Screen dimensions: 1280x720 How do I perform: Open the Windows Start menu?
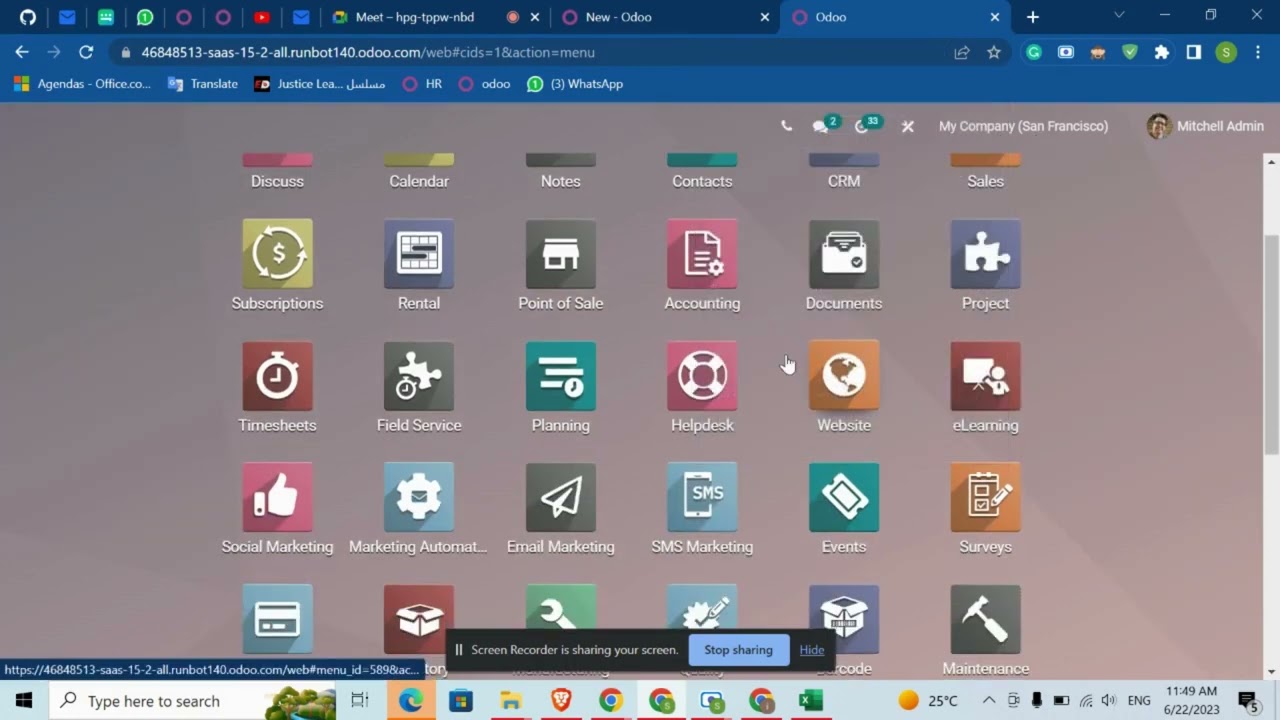24,701
